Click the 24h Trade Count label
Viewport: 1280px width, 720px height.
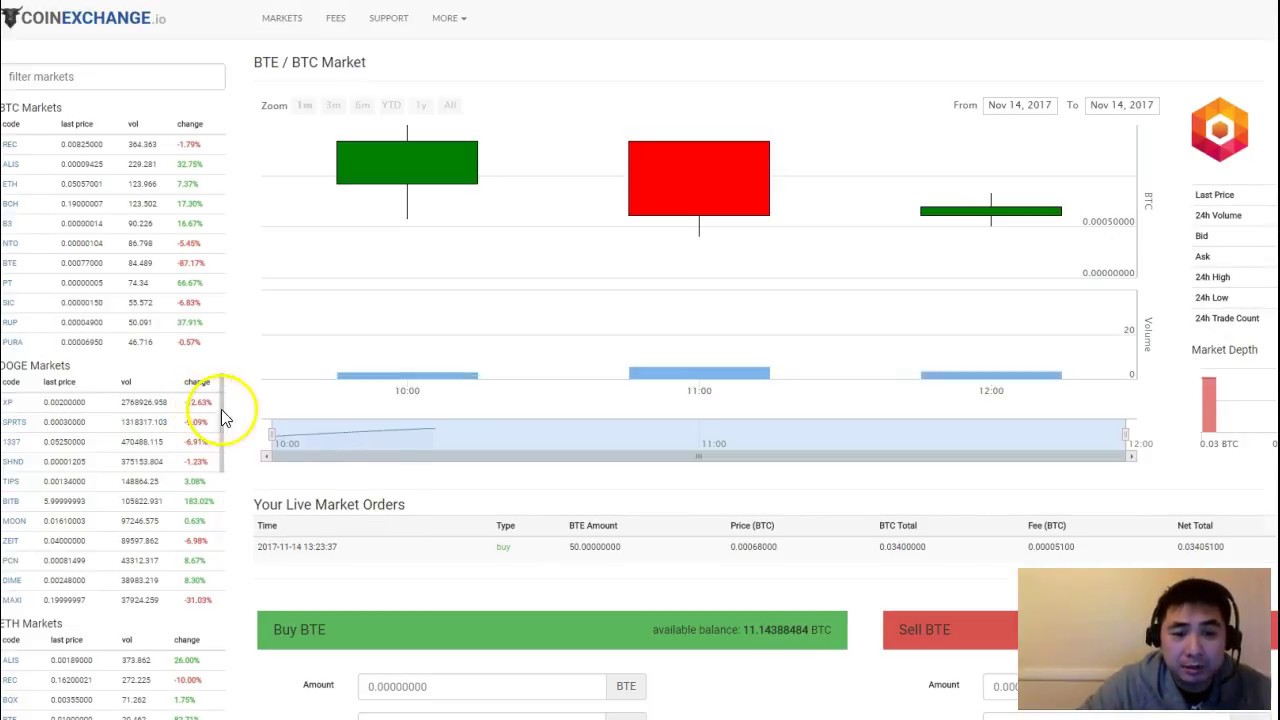click(1226, 318)
